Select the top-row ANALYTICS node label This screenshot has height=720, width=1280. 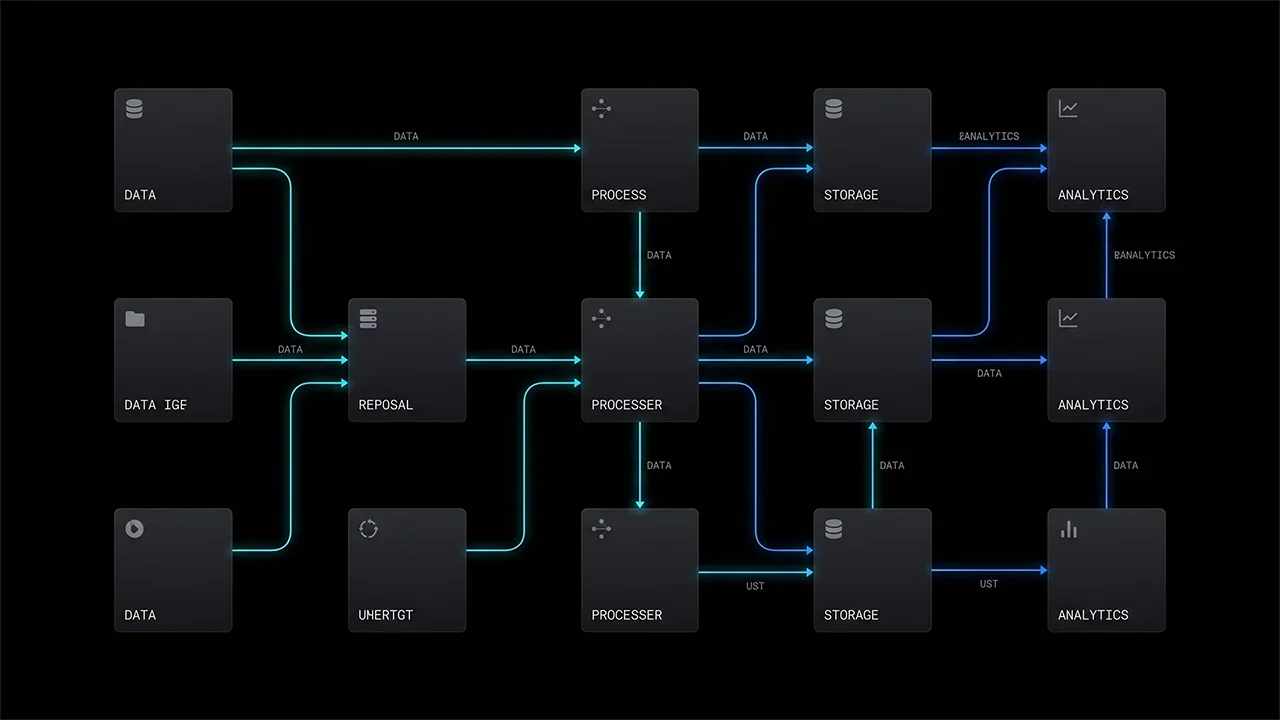click(1093, 195)
